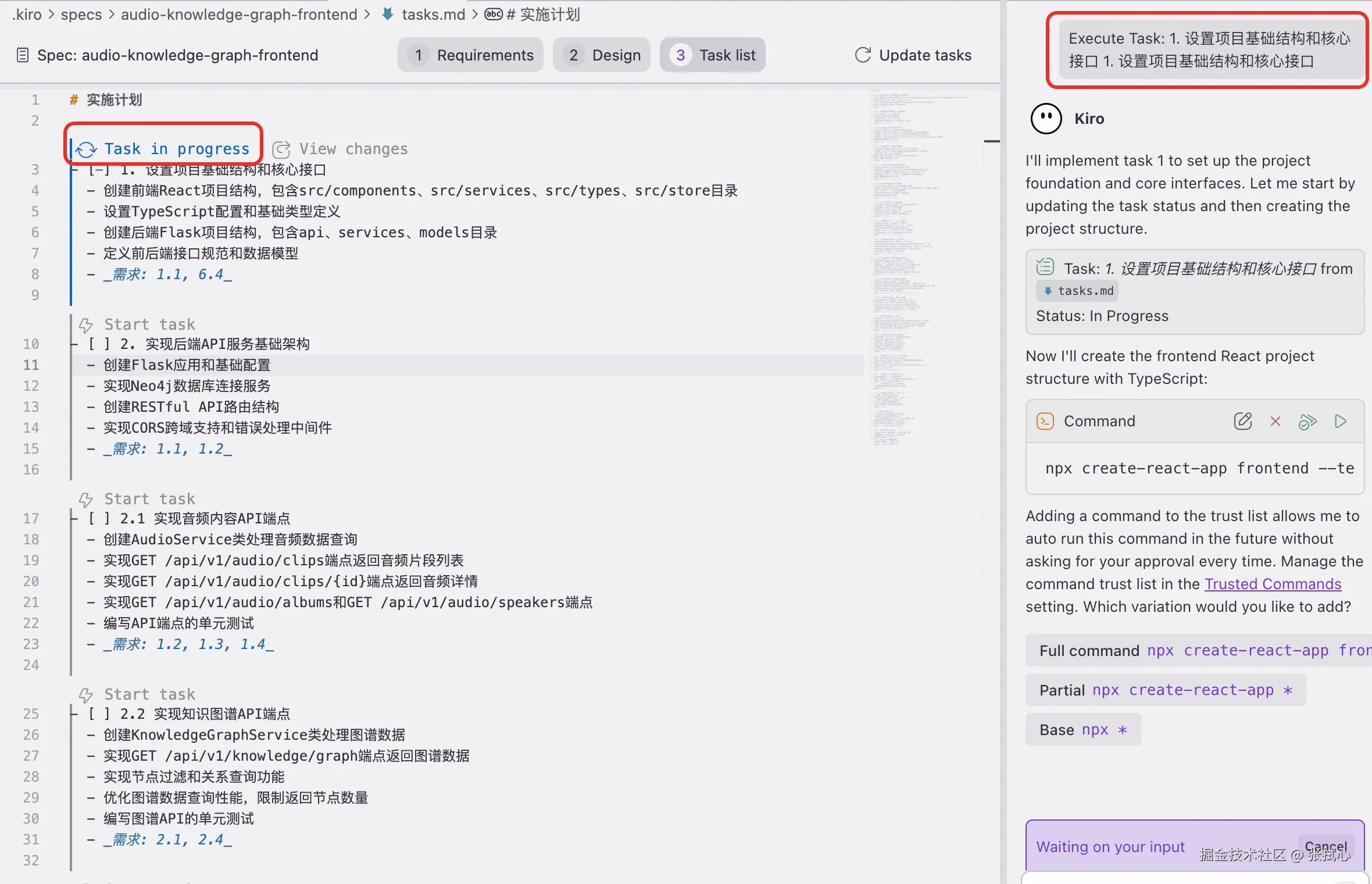Open the specs breadcrumb folder dropdown
Screen dimensions: 1372x884
coord(81,15)
